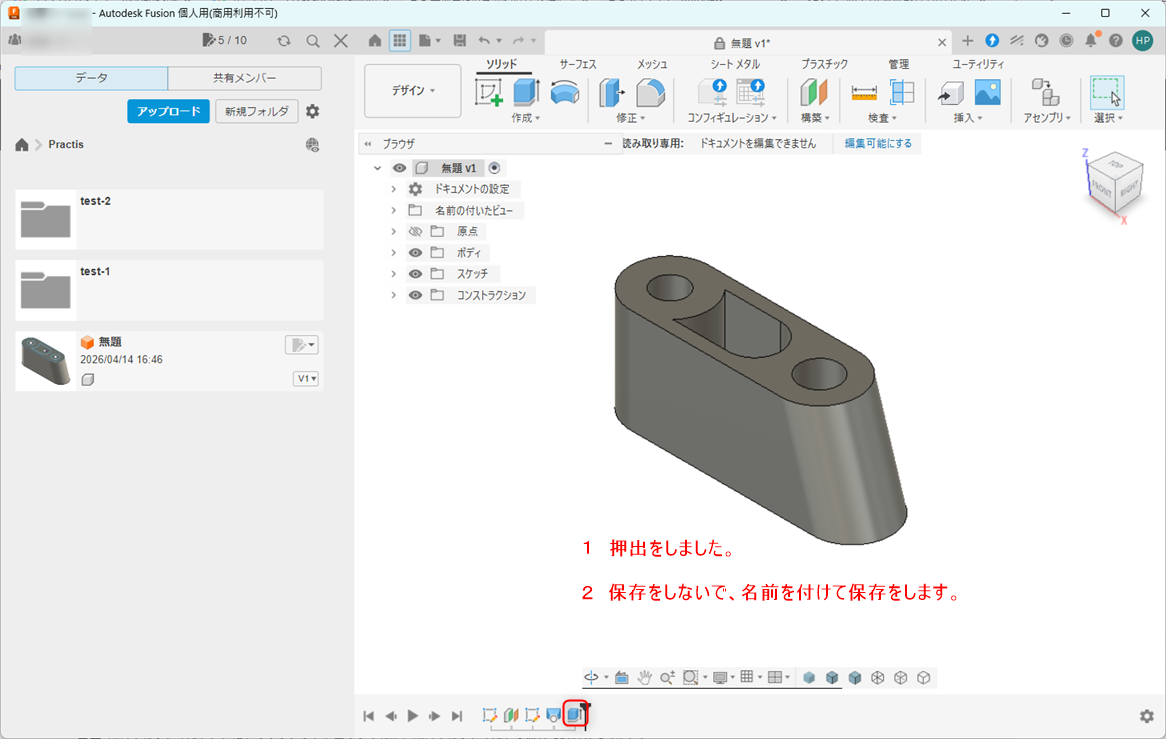Click the Save icon in the top toolbar

point(460,41)
